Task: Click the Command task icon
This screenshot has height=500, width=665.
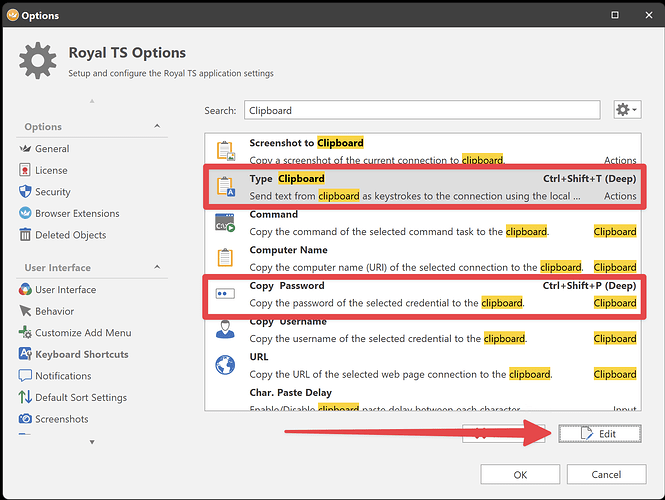Action: click(226, 223)
